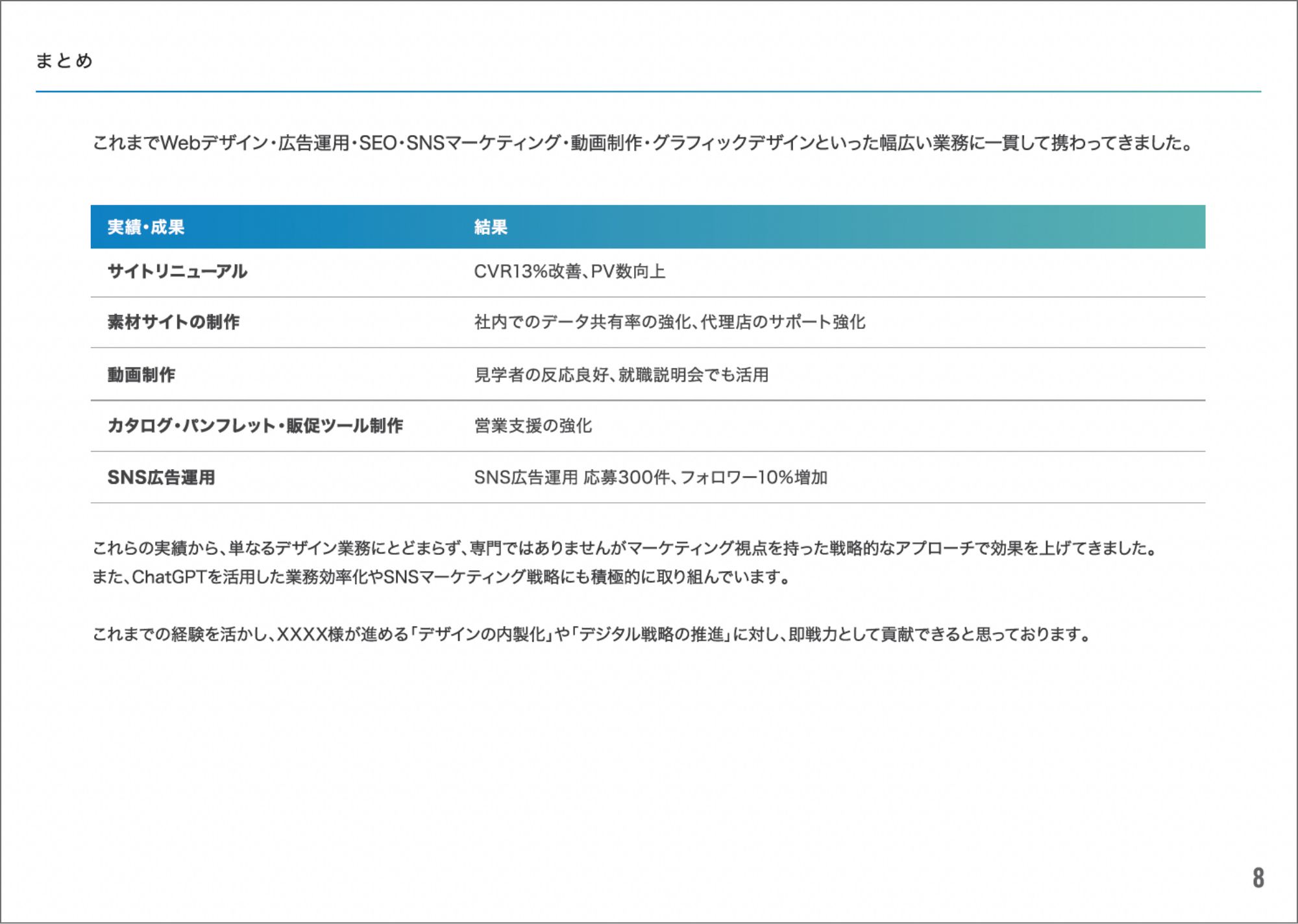Select the 素材サイトの制作 row label
This screenshot has width=1298, height=924.
(173, 322)
